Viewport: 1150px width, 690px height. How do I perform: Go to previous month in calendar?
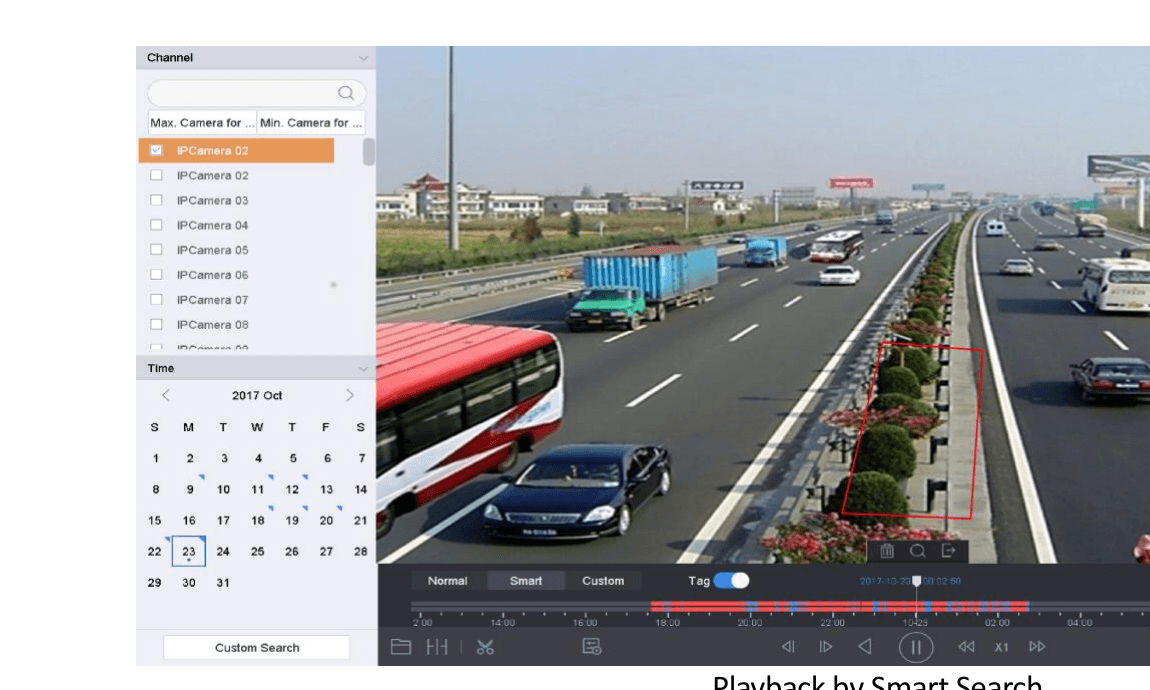point(166,395)
